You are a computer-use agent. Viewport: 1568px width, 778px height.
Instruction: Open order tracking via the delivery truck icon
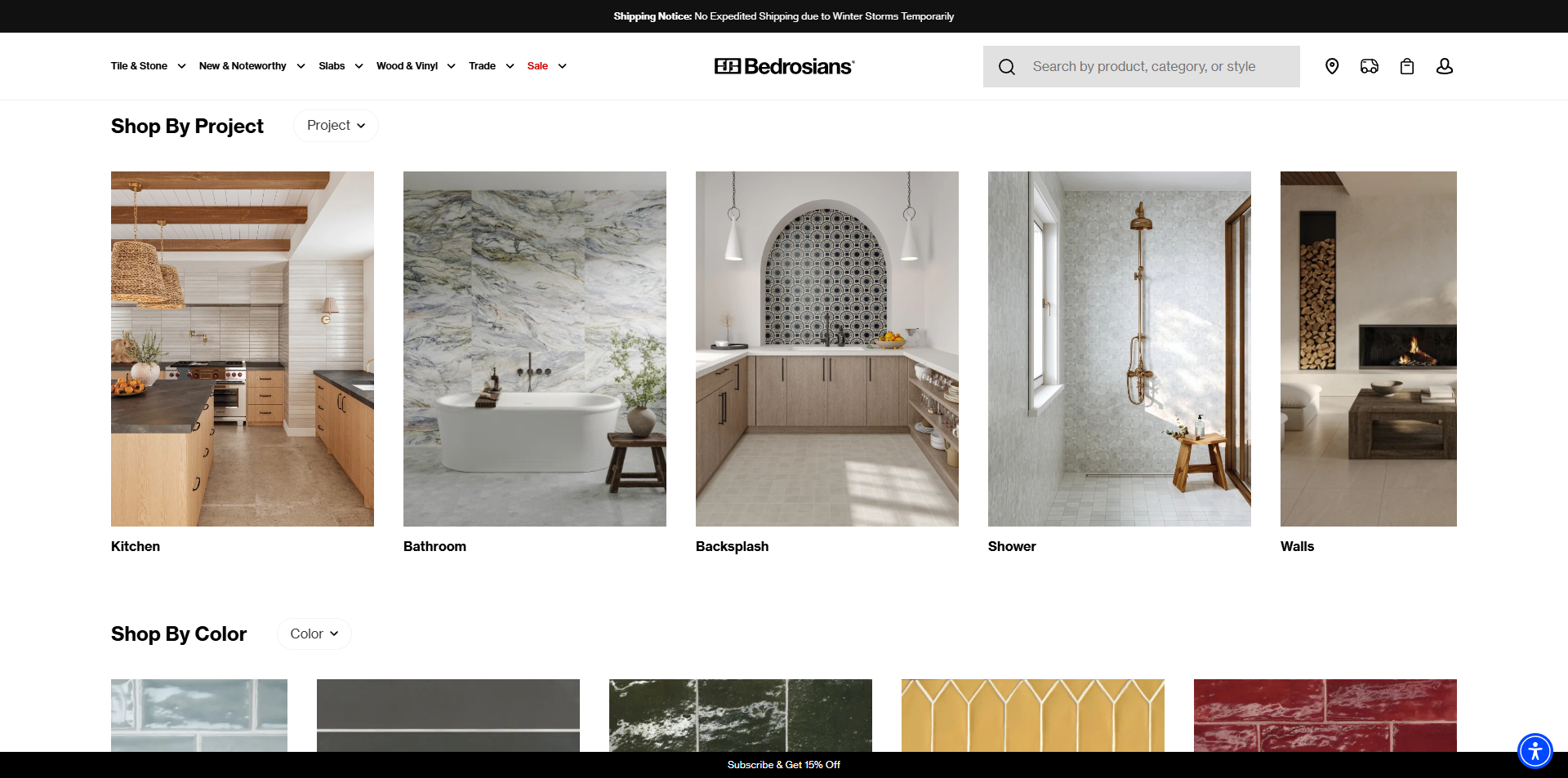click(x=1369, y=66)
